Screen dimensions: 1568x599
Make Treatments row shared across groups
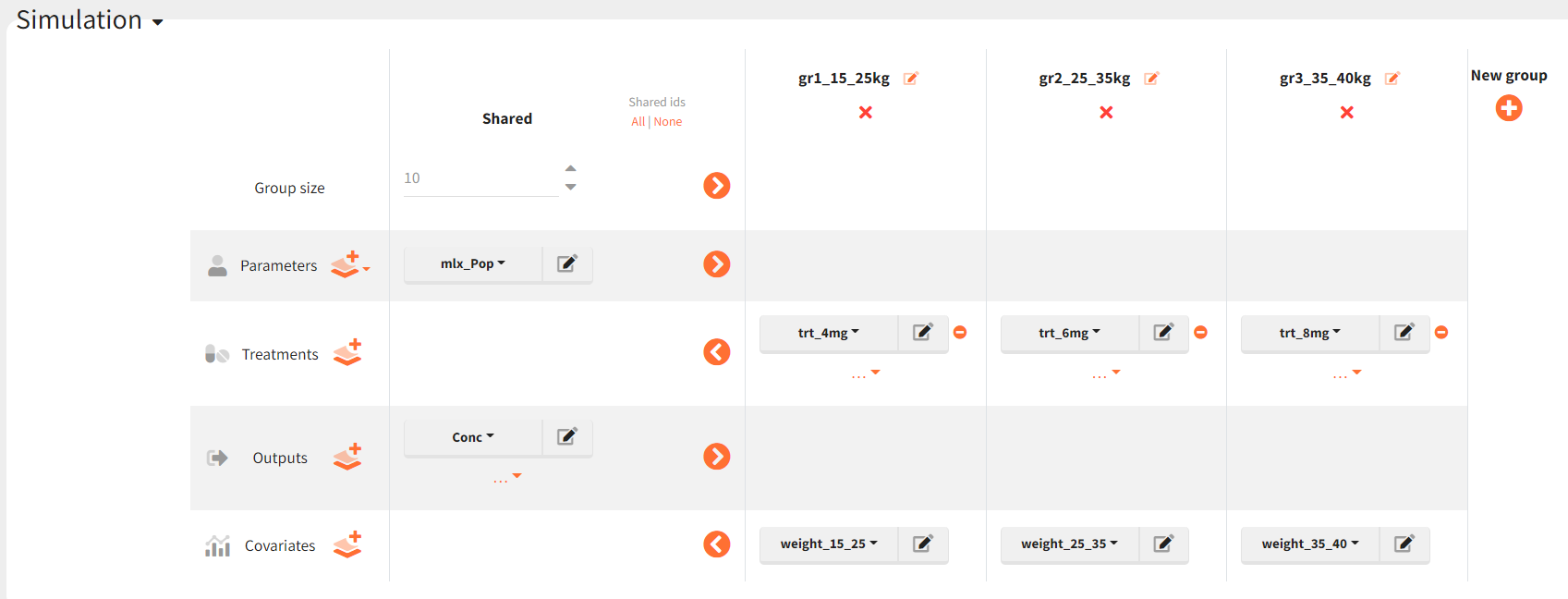pyautogui.click(x=717, y=352)
